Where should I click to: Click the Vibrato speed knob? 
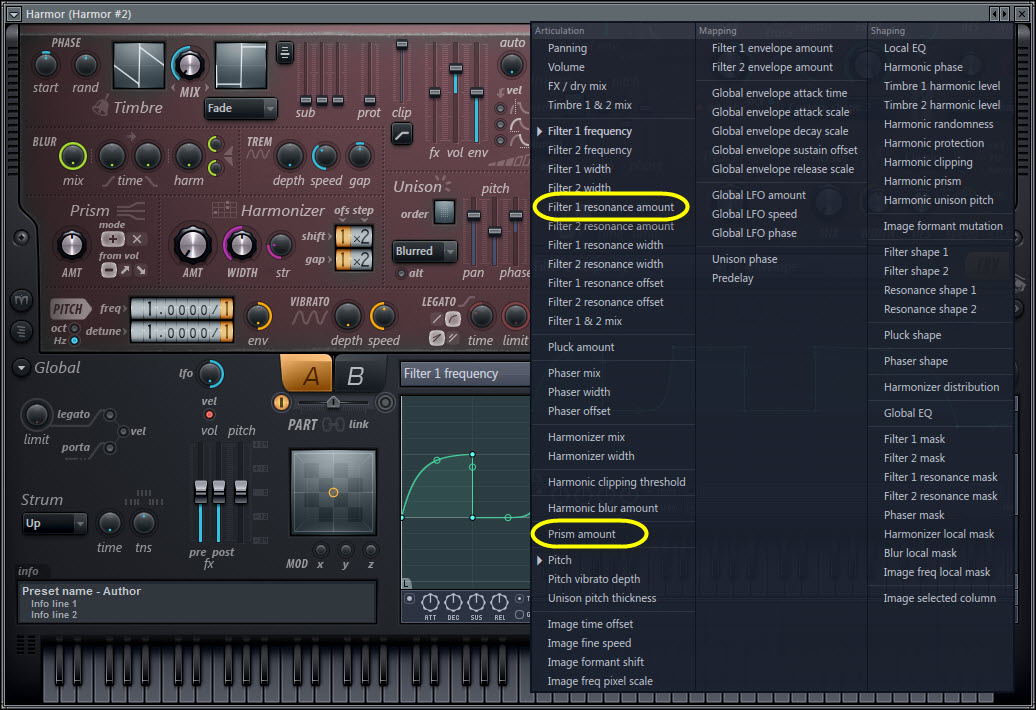383,316
